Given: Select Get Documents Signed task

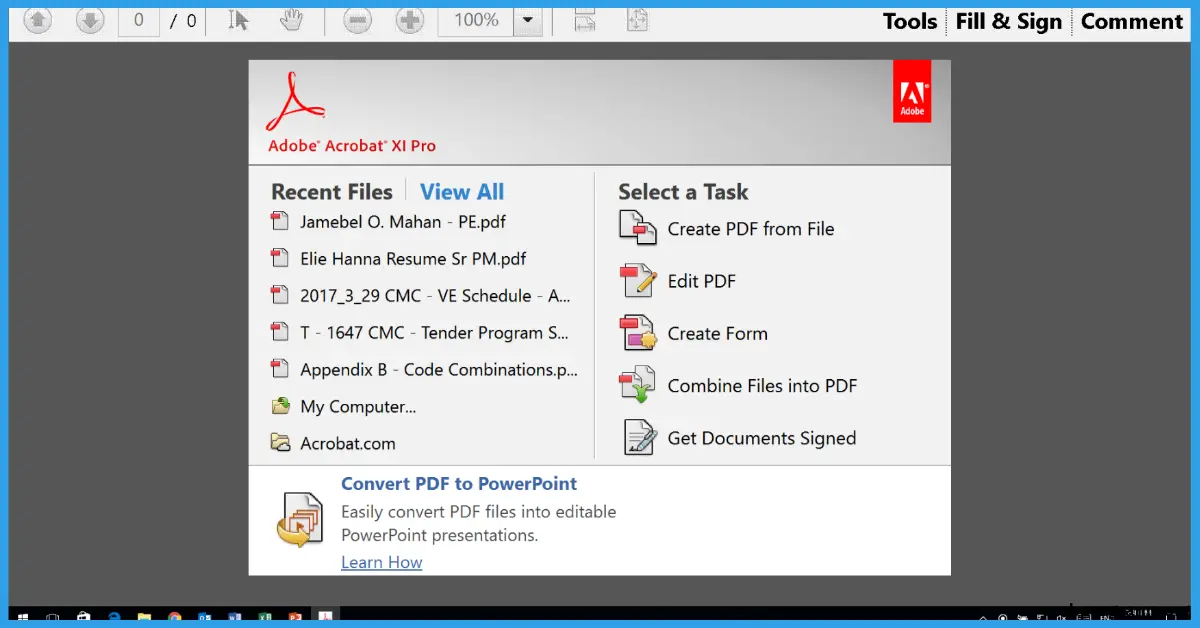Looking at the screenshot, I should [x=762, y=438].
